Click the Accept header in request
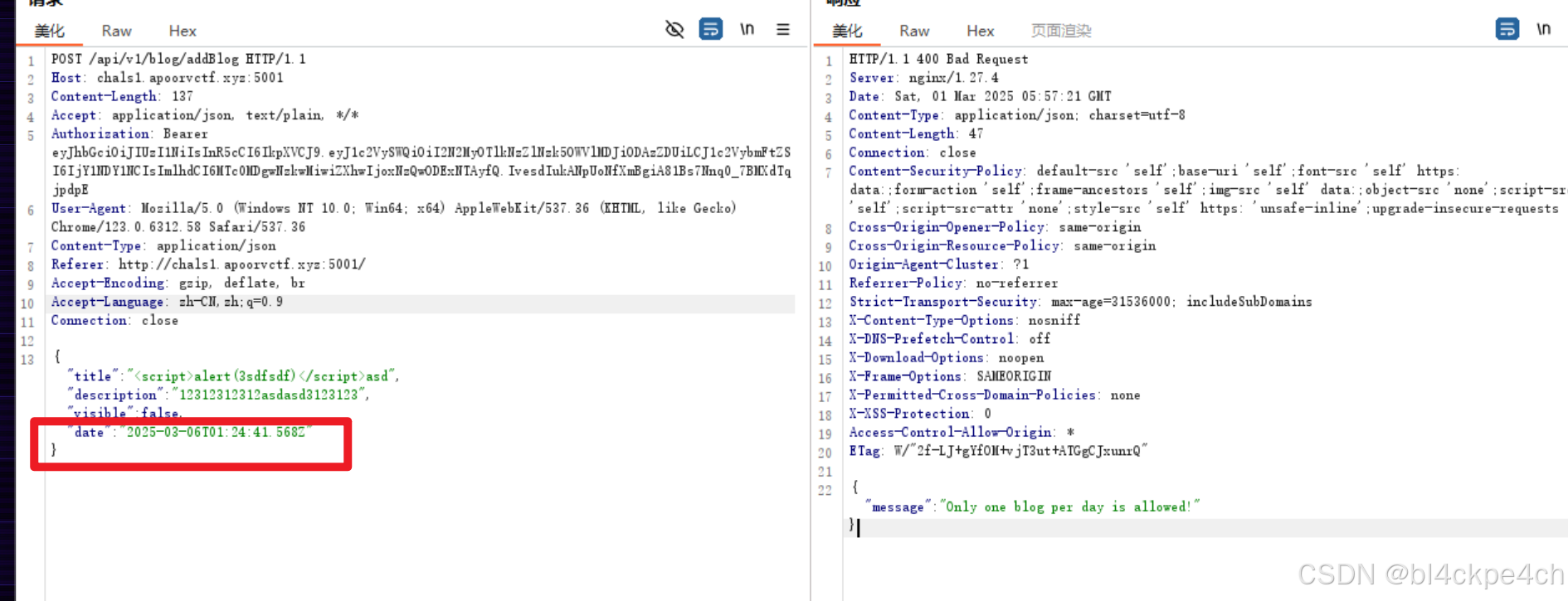The width and height of the screenshot is (1568, 601). 204,115
